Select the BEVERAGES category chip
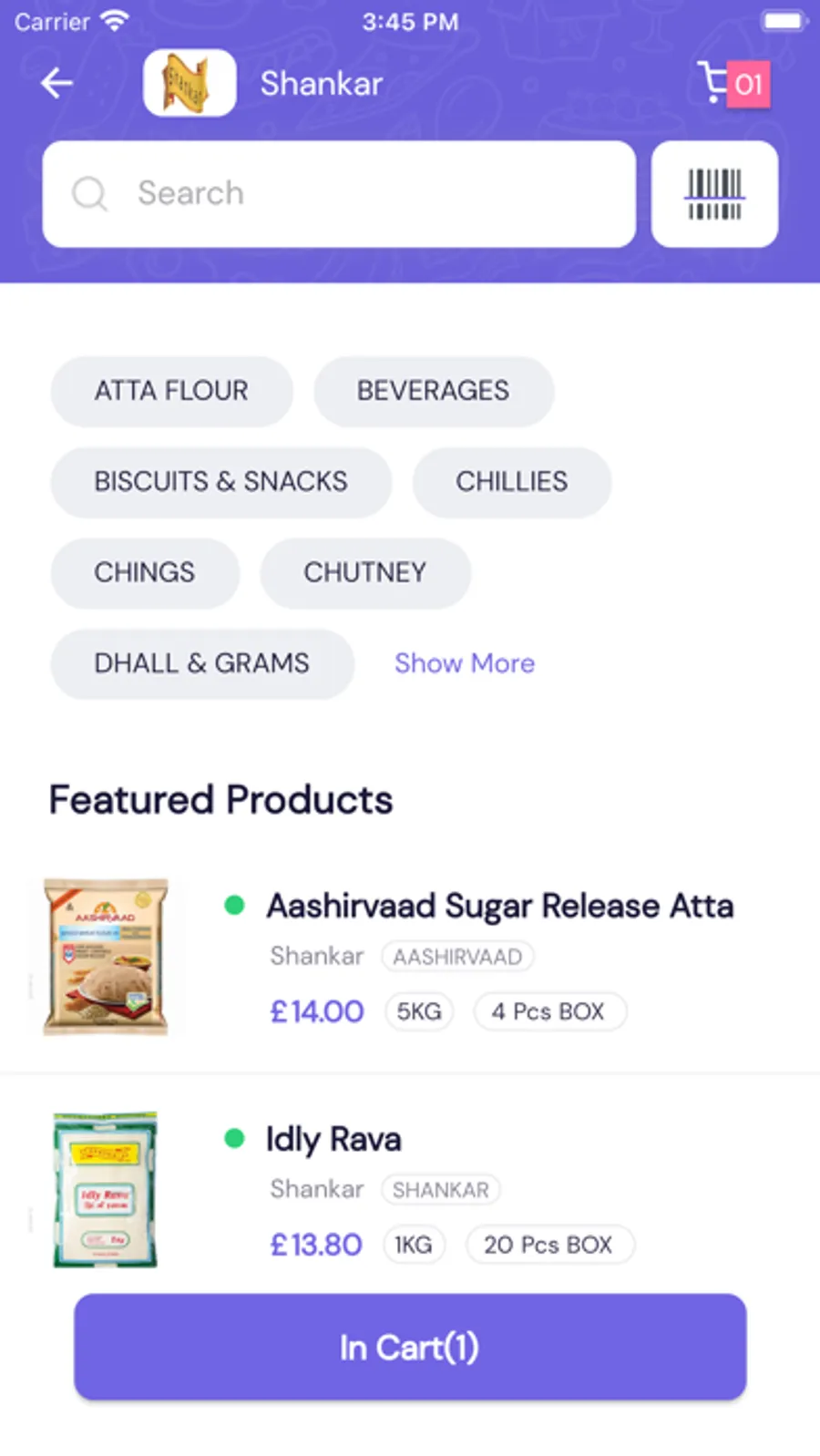 pyautogui.click(x=433, y=391)
